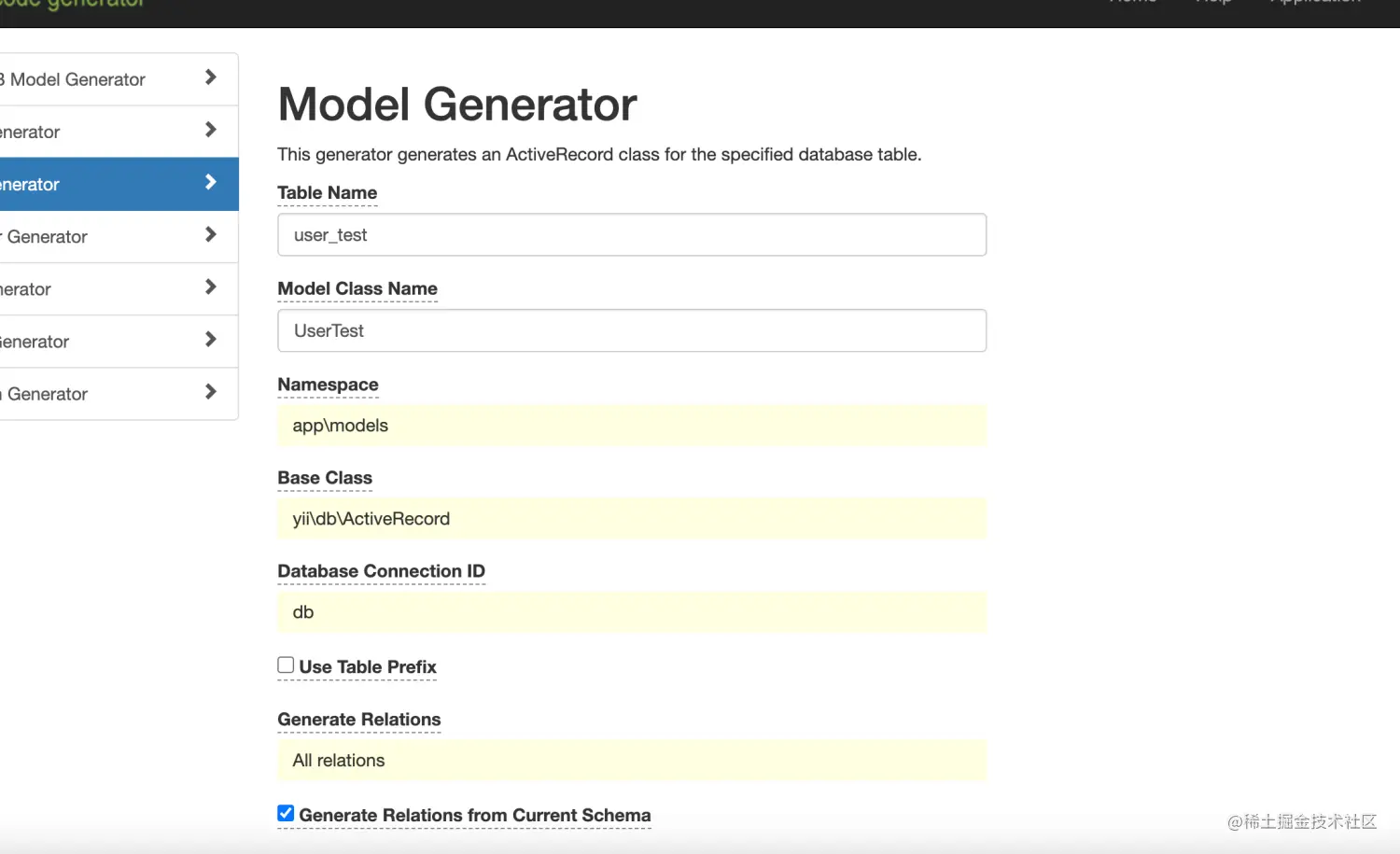
Task: Click the chevron on MongoDB Model Generator row
Action: pyautogui.click(x=210, y=77)
